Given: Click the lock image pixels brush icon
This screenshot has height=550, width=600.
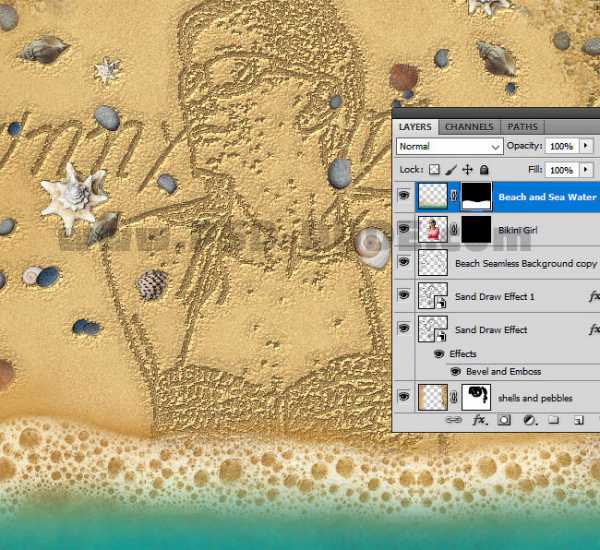Looking at the screenshot, I should (x=451, y=171).
